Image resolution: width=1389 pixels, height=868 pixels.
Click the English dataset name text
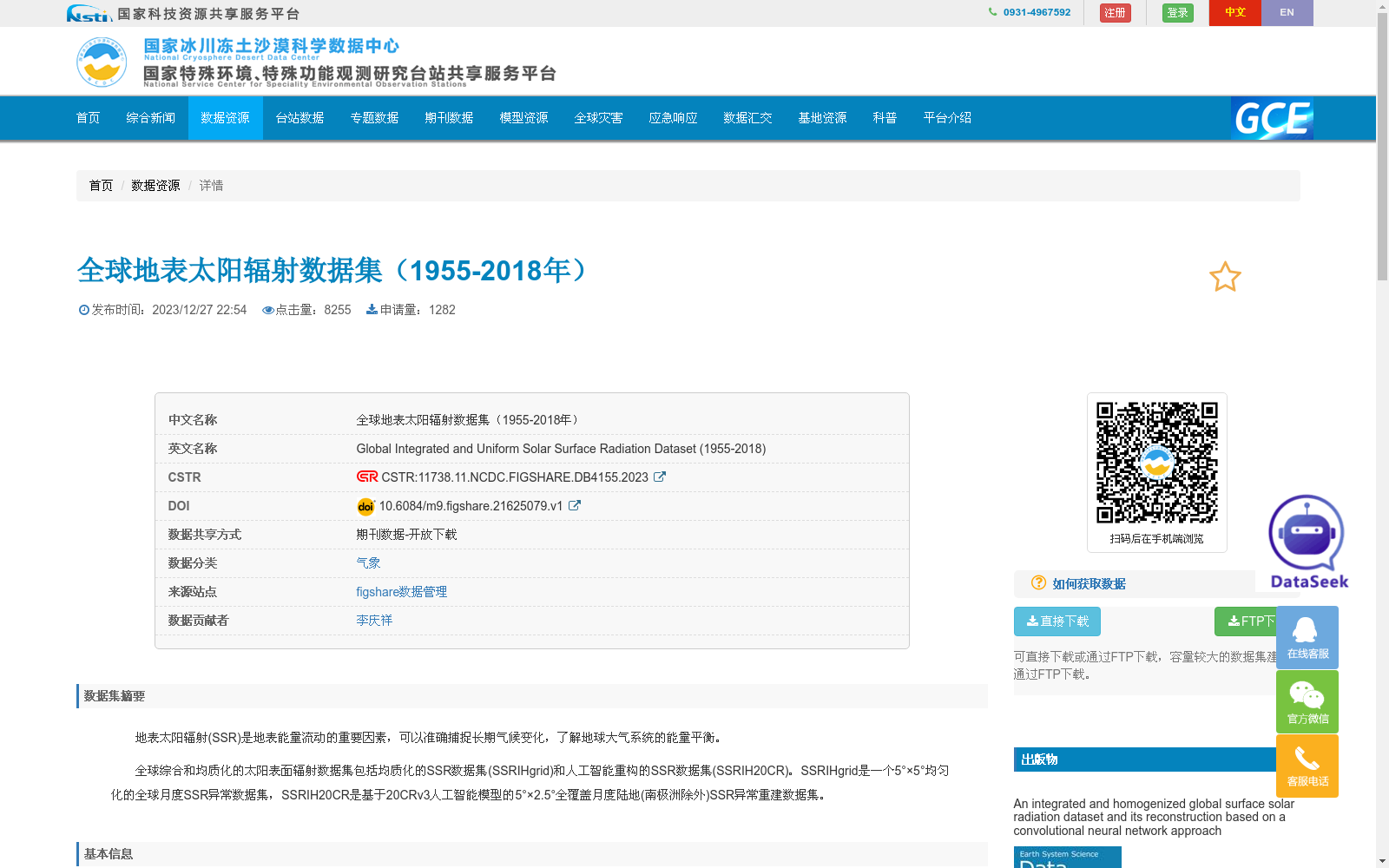561,448
